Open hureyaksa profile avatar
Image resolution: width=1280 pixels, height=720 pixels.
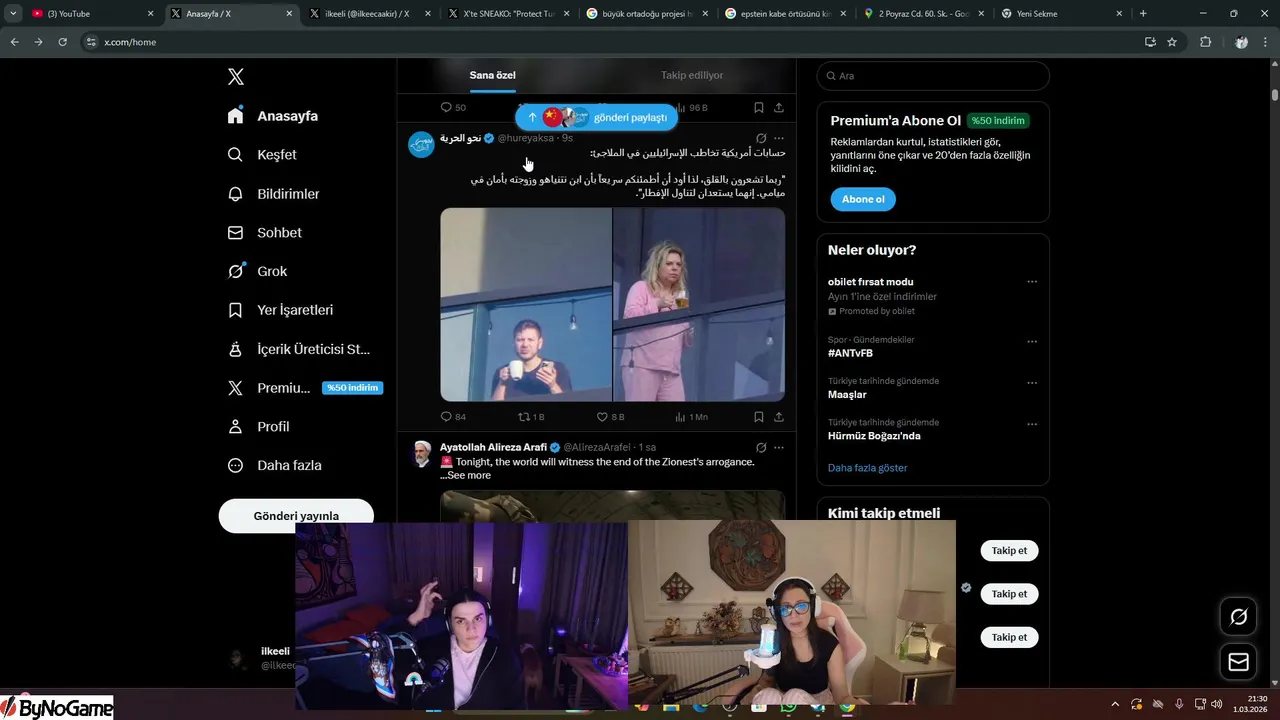pyautogui.click(x=421, y=144)
